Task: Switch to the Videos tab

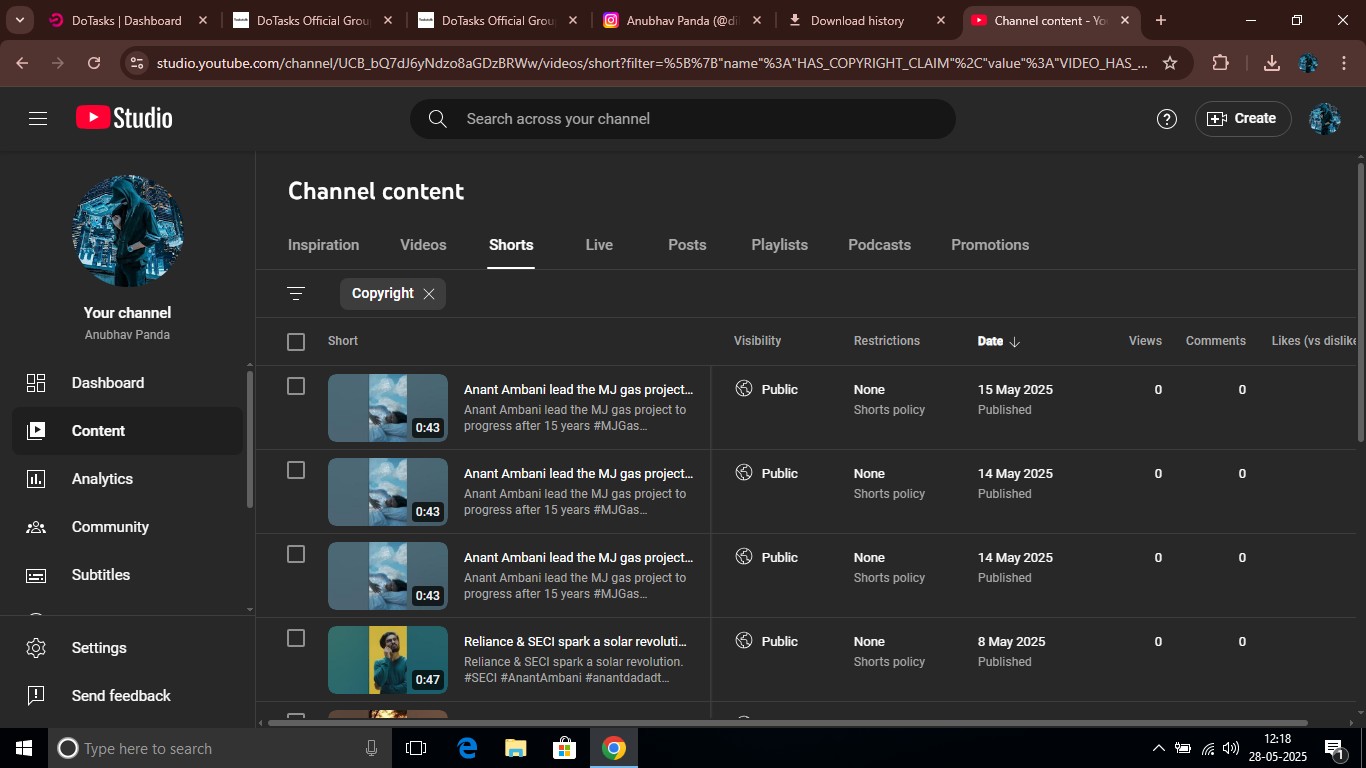Action: 423,245
